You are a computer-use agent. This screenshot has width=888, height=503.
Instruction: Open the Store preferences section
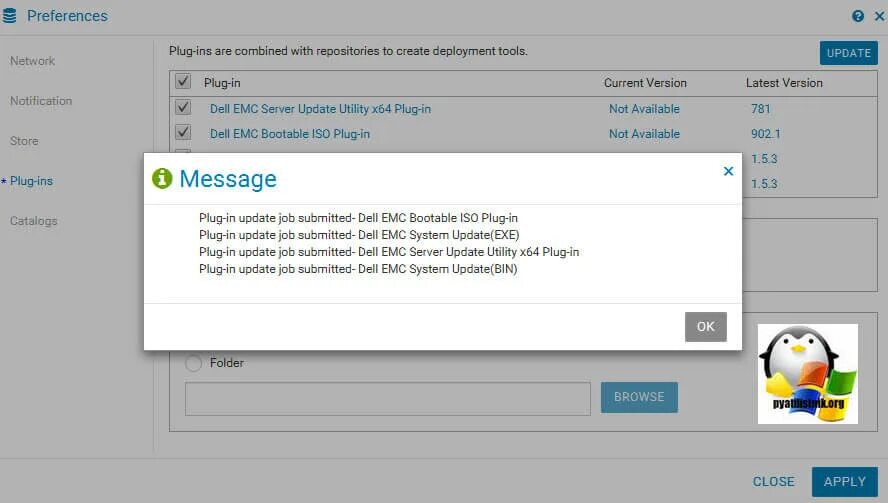24,141
